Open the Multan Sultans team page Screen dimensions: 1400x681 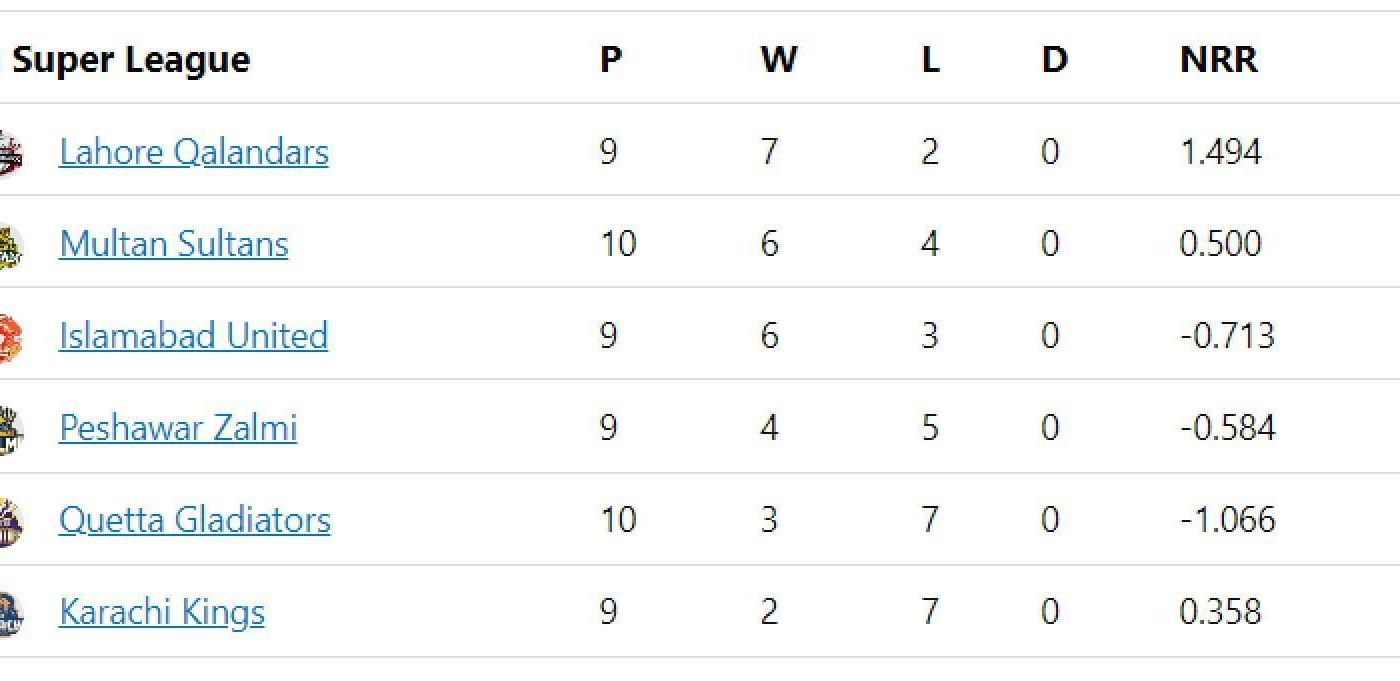pyautogui.click(x=174, y=244)
